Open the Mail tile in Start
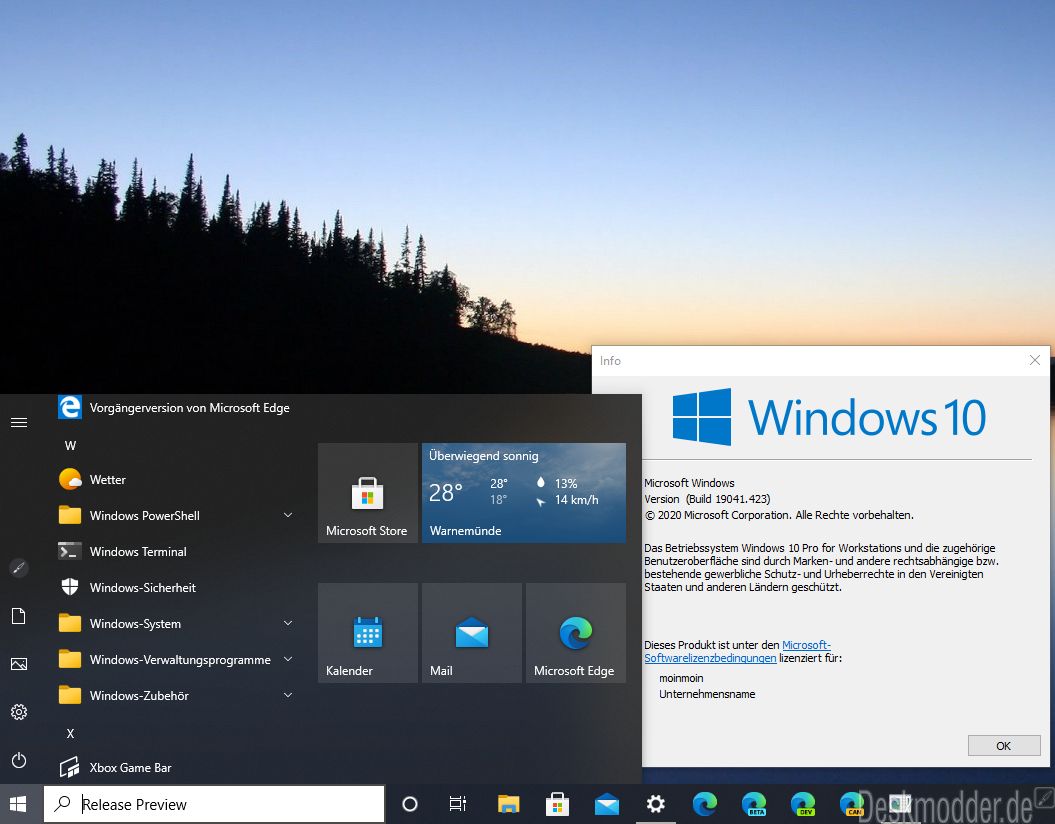 coord(472,633)
